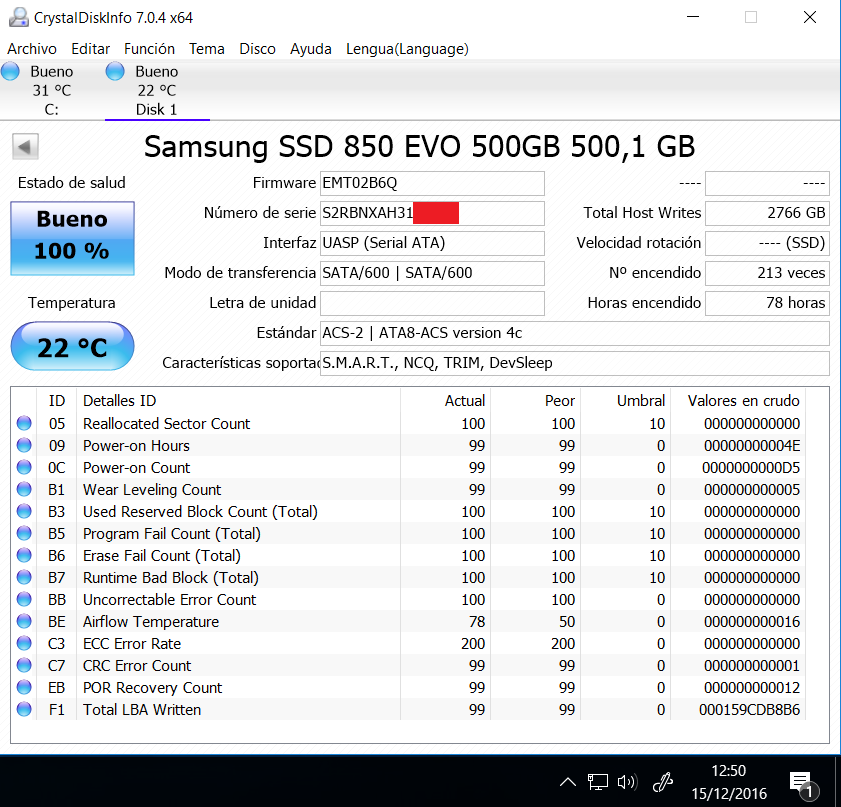Click status orb of Airflow Temperature row
This screenshot has height=807, width=841.
pyautogui.click(x=24, y=621)
